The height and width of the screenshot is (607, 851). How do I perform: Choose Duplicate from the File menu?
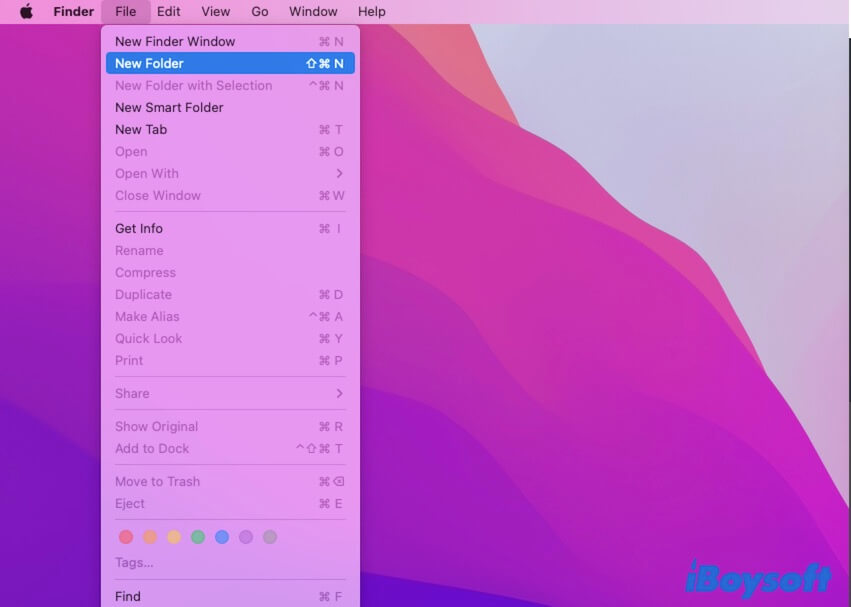point(143,294)
